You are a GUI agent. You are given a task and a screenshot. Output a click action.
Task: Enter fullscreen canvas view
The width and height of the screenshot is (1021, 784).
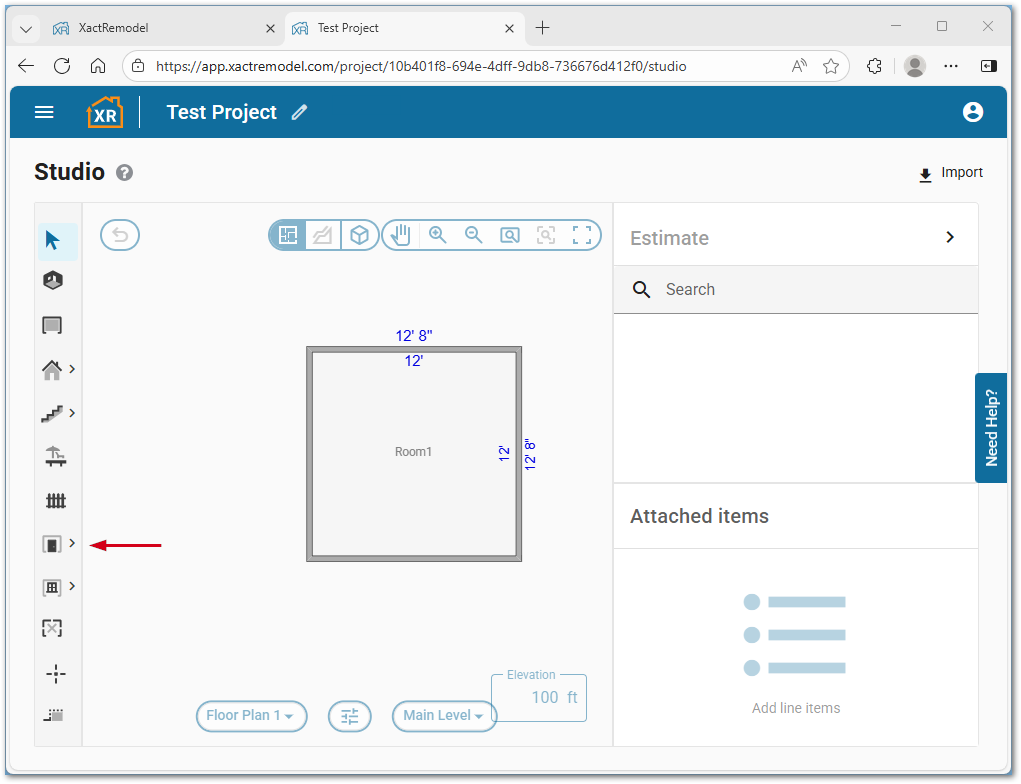pos(582,235)
